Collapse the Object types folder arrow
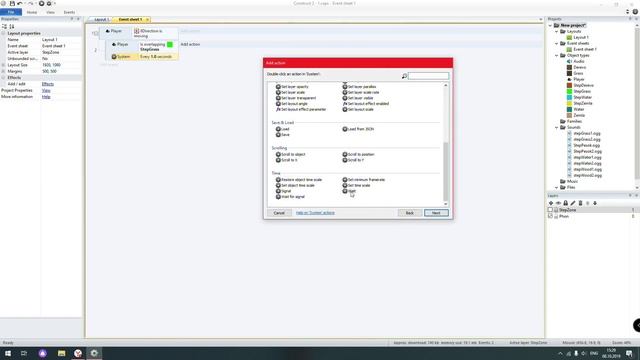 pyautogui.click(x=557, y=55)
